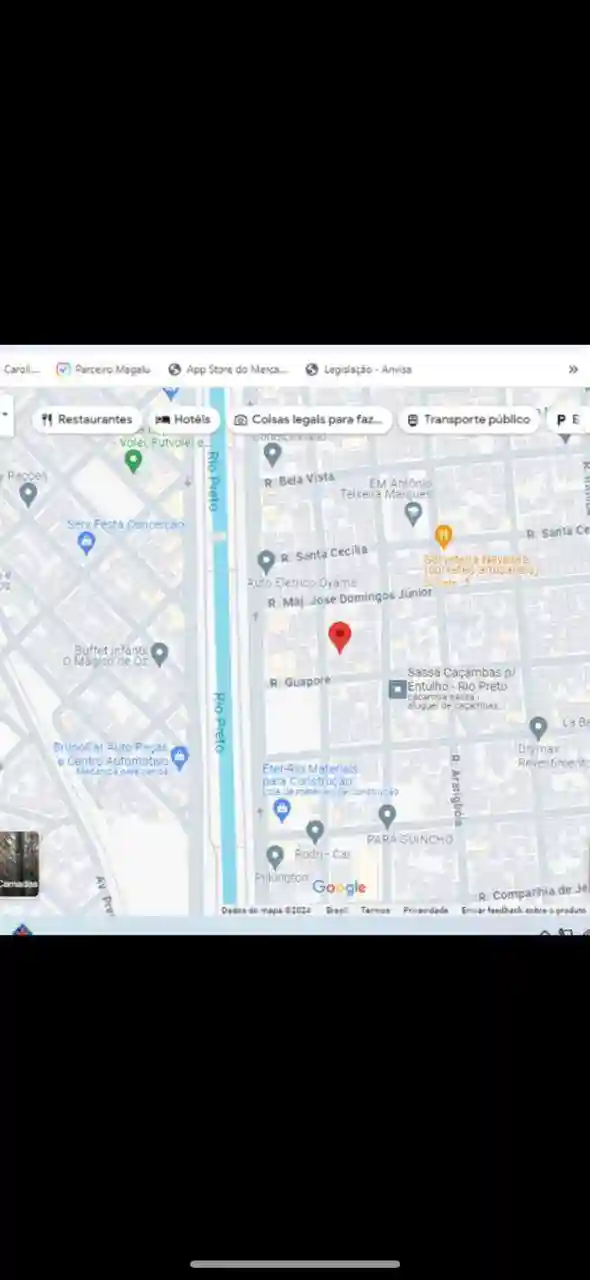This screenshot has height=1280, width=590.
Task: Click the EM Antônio Teixeira Marques pin
Action: 413,514
